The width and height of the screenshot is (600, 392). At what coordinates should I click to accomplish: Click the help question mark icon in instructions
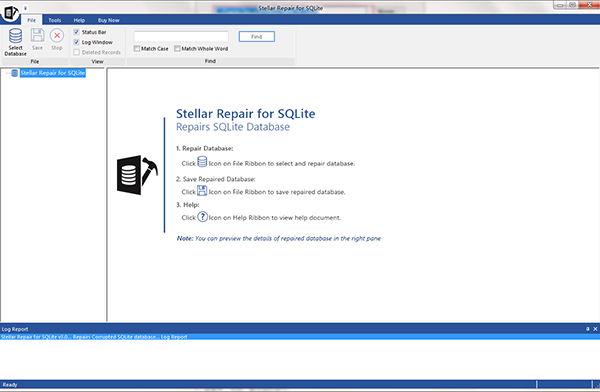(x=202, y=217)
